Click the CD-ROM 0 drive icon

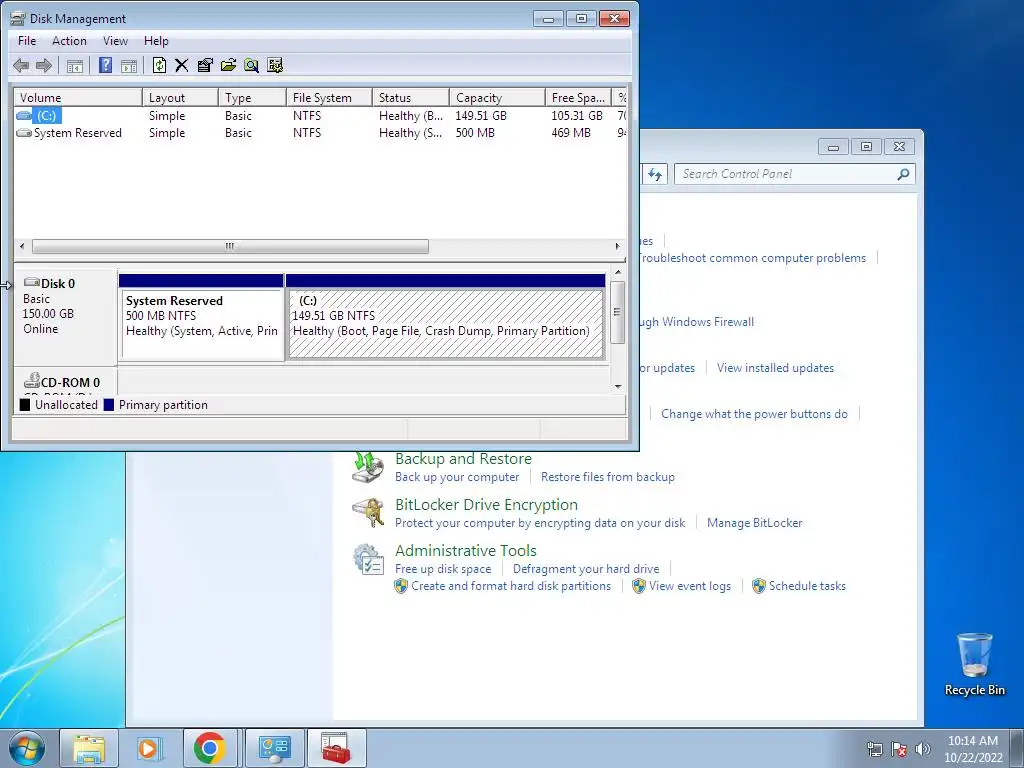31,380
